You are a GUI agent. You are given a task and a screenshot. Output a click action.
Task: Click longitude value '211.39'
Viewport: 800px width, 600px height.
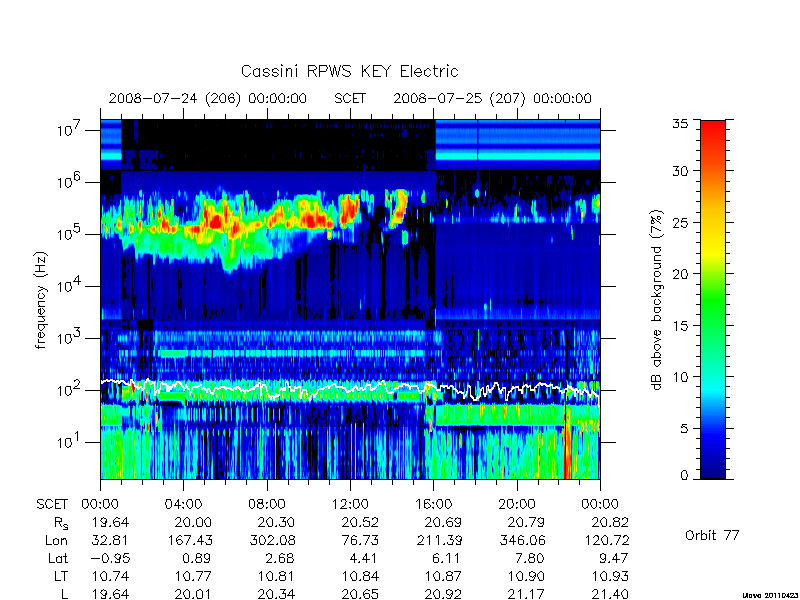(438, 540)
